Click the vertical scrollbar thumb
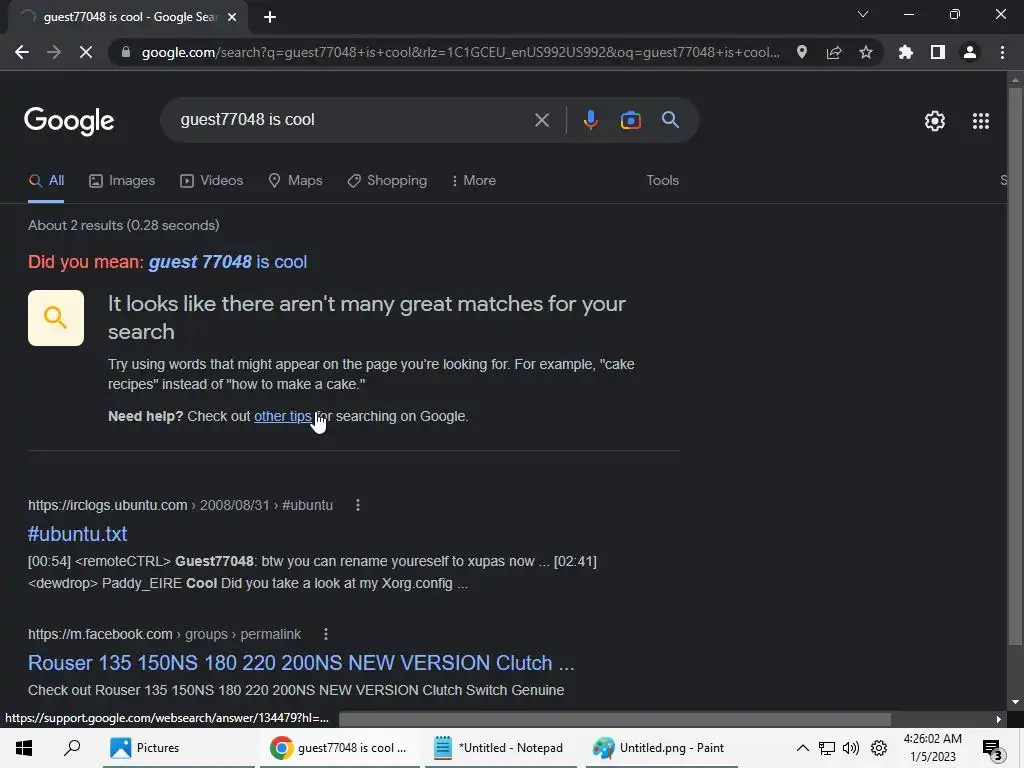The height and width of the screenshot is (768, 1024). click(1015, 366)
